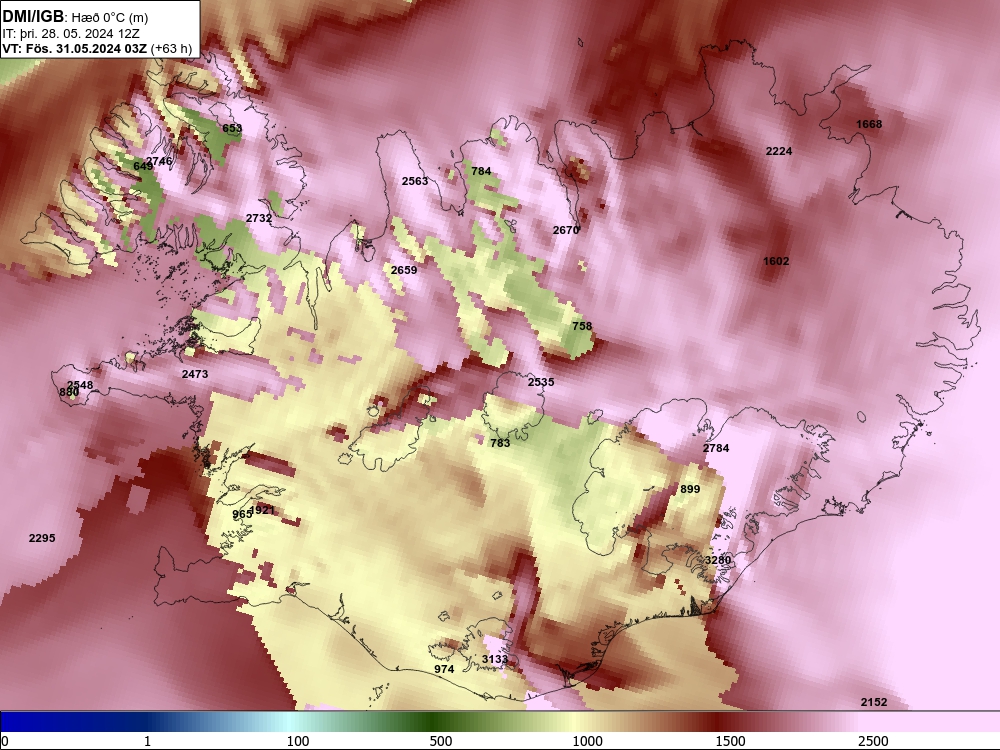Click the 2473 value label

coord(195,374)
